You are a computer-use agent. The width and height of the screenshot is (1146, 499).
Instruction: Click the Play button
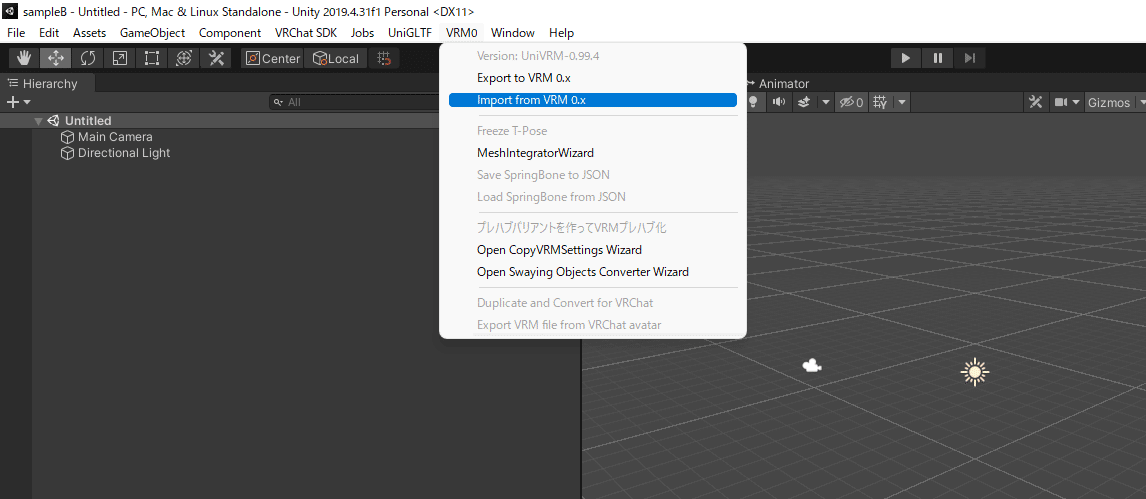click(x=906, y=58)
